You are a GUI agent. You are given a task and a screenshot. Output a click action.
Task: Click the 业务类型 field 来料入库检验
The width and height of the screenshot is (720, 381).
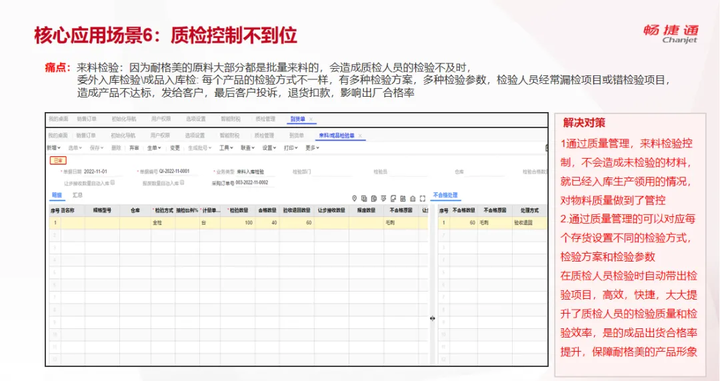[x=255, y=172]
